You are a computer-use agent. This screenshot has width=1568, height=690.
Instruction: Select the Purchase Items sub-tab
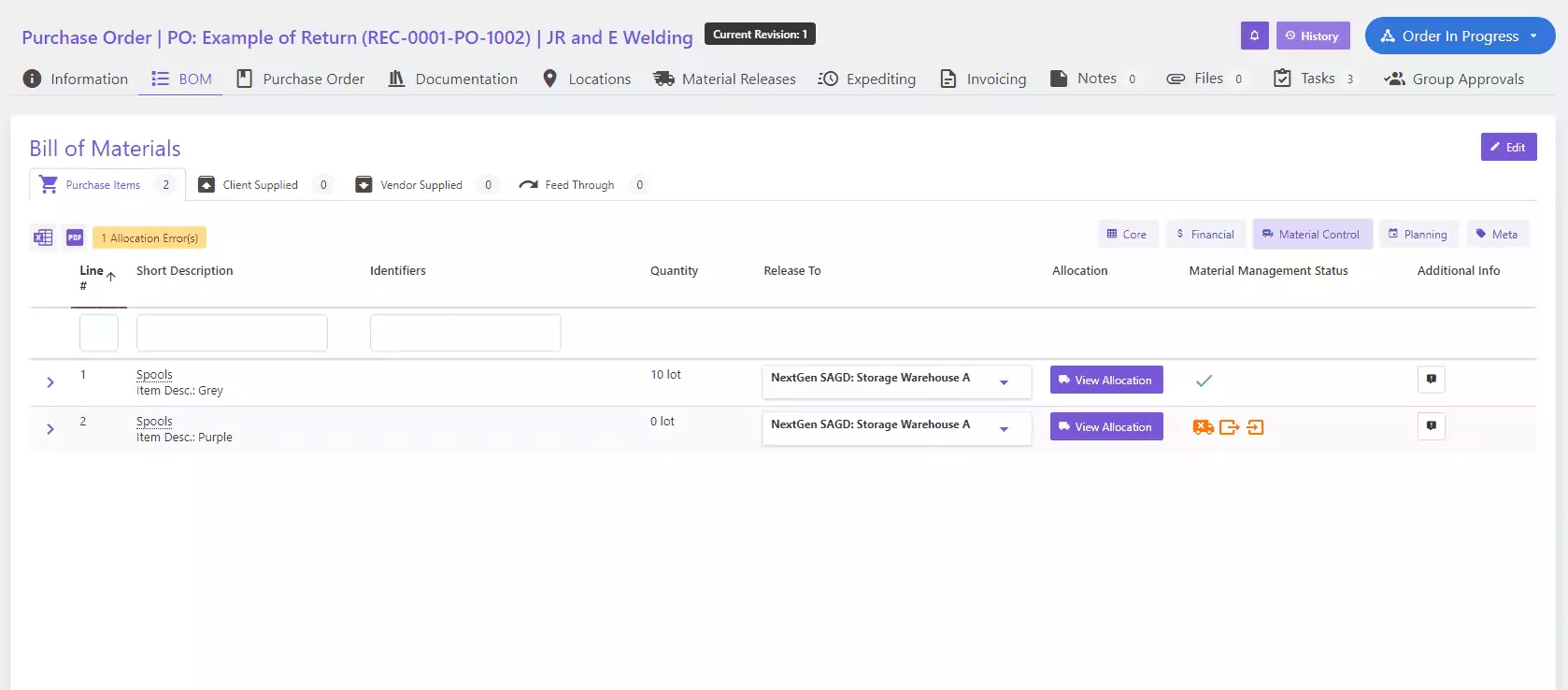point(107,184)
